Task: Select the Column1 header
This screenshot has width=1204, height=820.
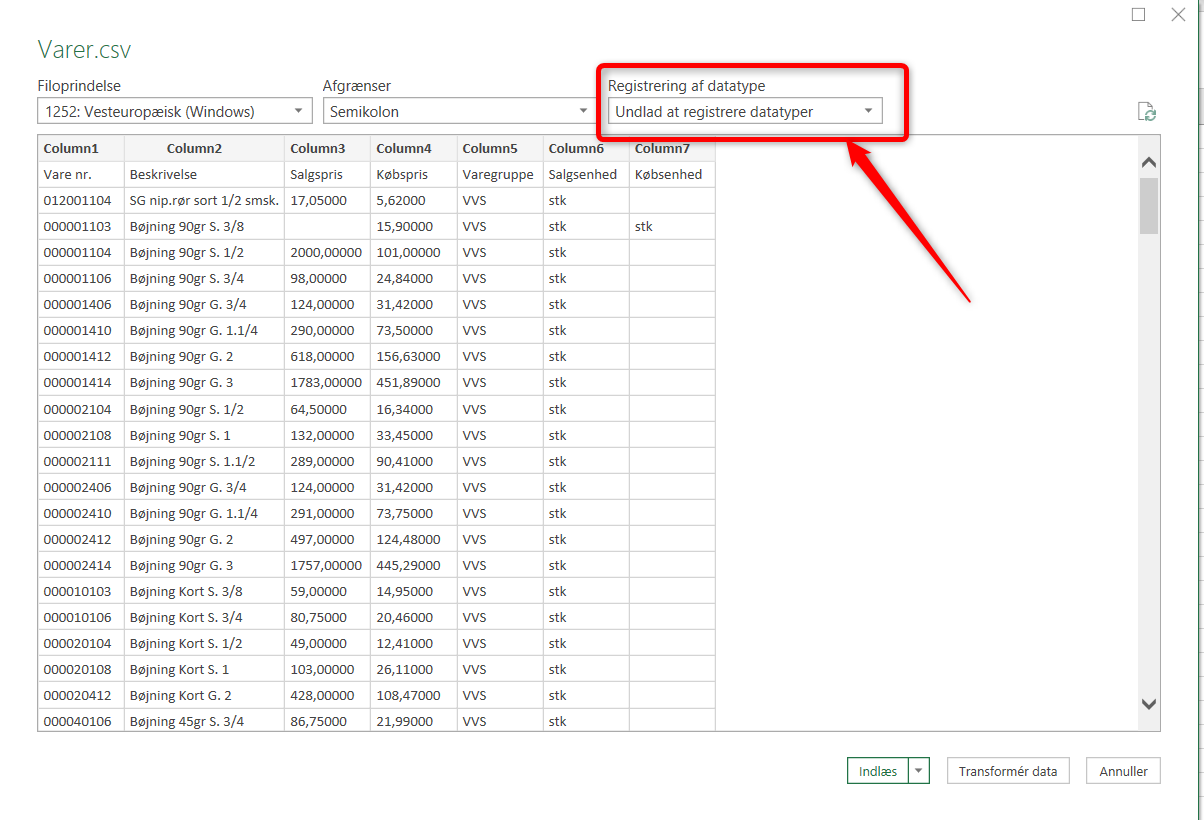Action: tap(80, 148)
